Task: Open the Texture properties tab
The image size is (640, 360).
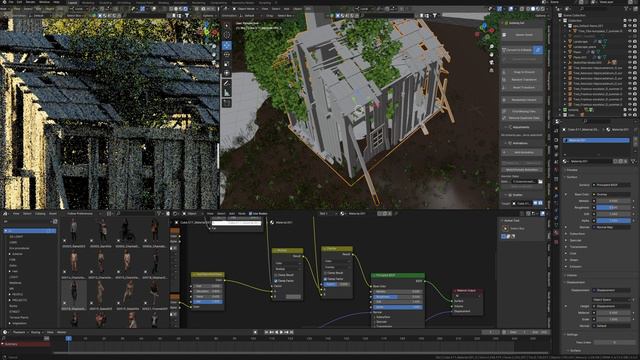Action: [x=556, y=241]
